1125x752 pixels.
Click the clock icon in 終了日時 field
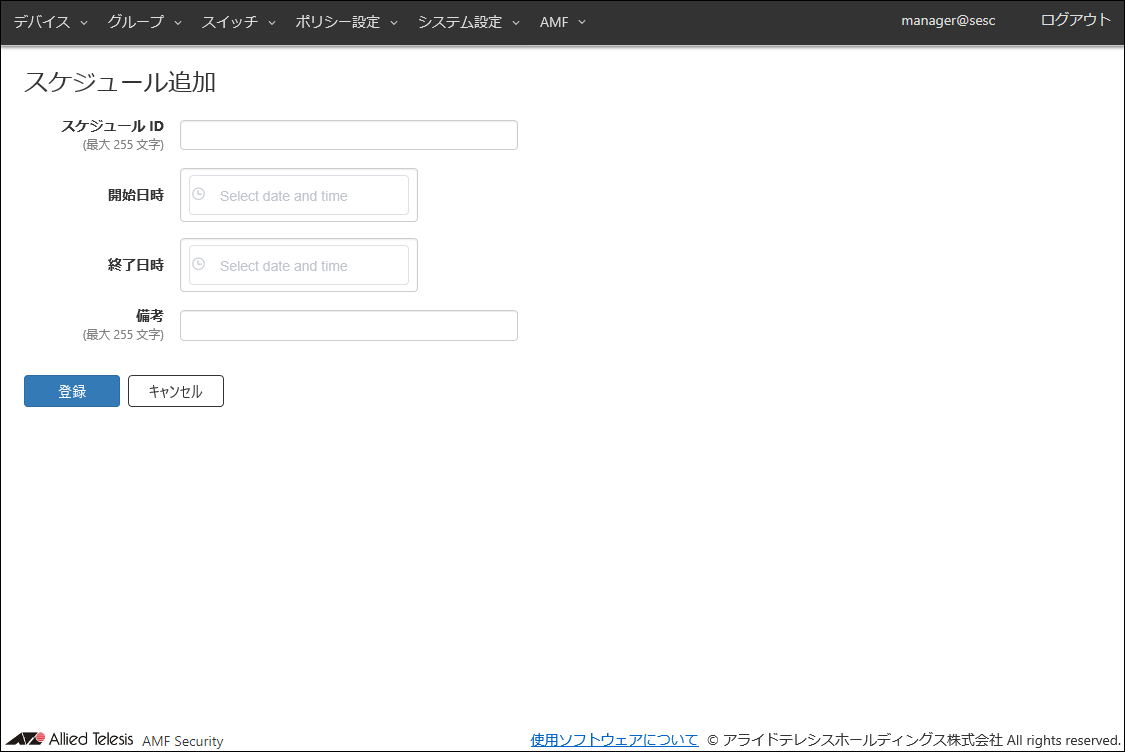pos(198,265)
